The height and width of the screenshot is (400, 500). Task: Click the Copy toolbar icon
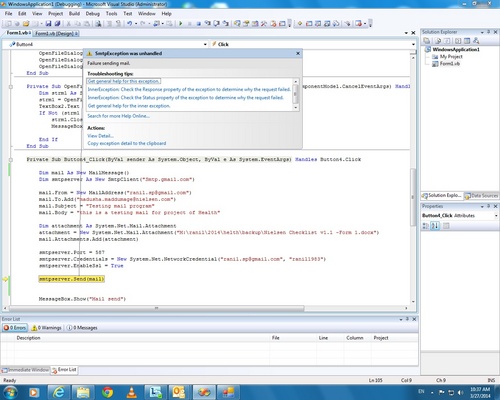[78, 23]
